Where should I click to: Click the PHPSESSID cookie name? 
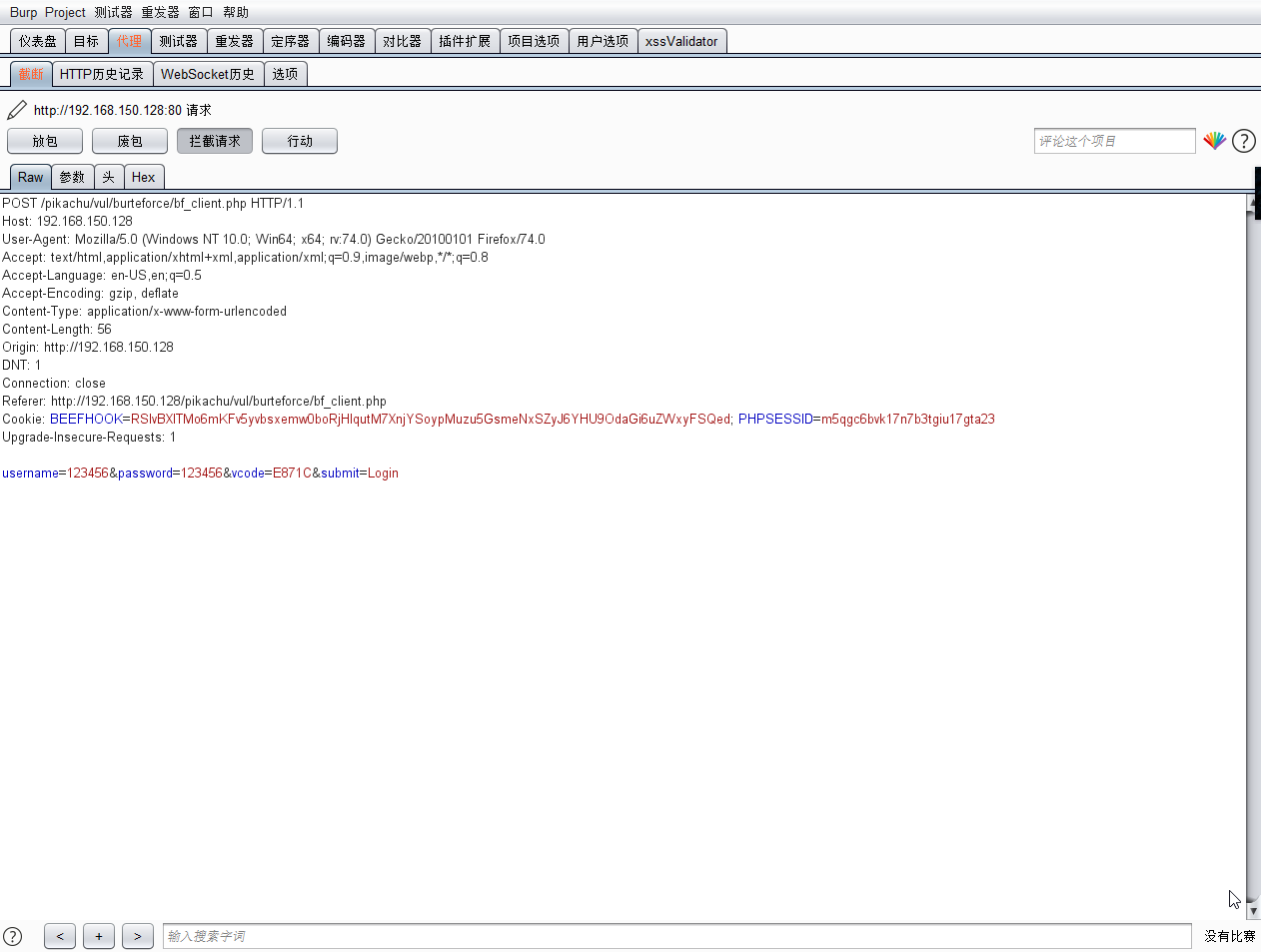(x=775, y=419)
